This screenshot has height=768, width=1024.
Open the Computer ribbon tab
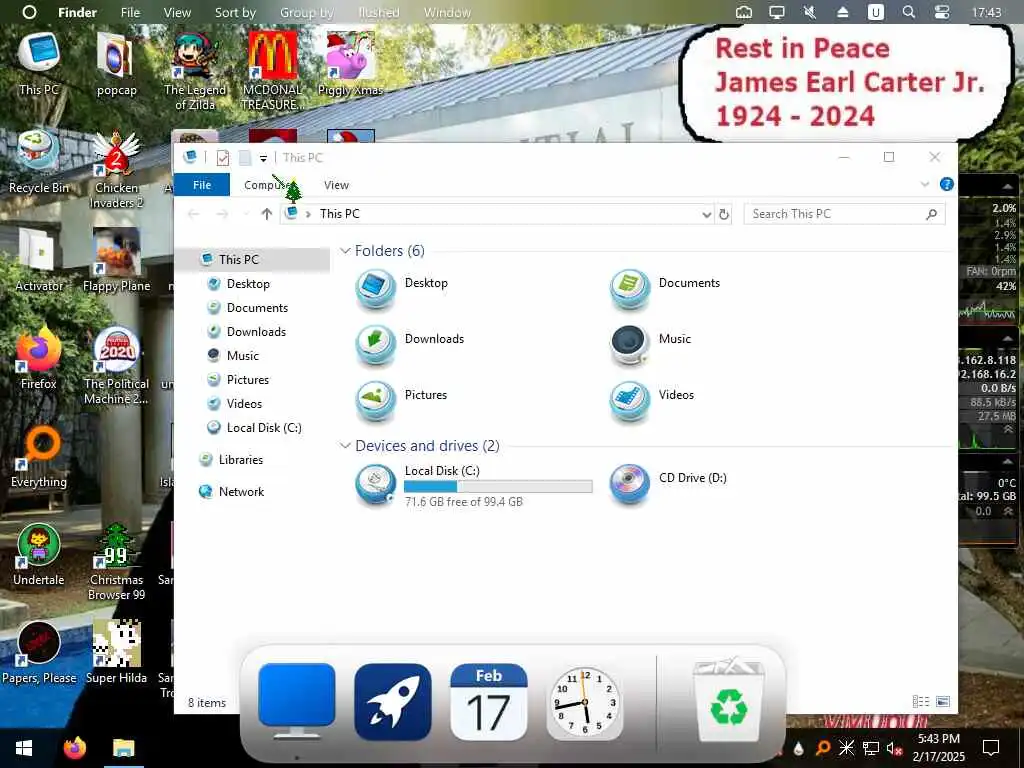[x=268, y=185]
